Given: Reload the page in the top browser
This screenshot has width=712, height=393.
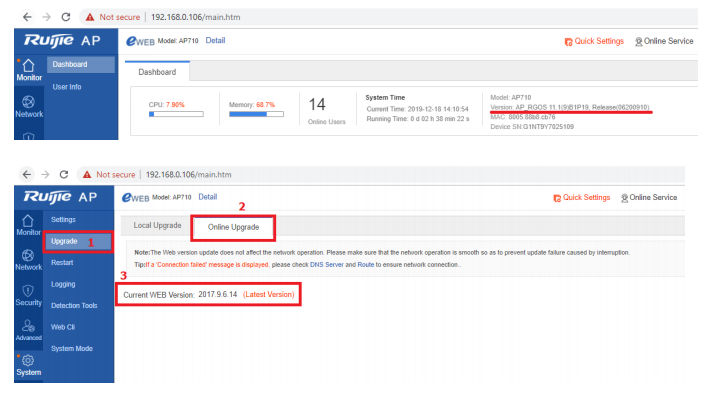Looking at the screenshot, I should tap(66, 17).
